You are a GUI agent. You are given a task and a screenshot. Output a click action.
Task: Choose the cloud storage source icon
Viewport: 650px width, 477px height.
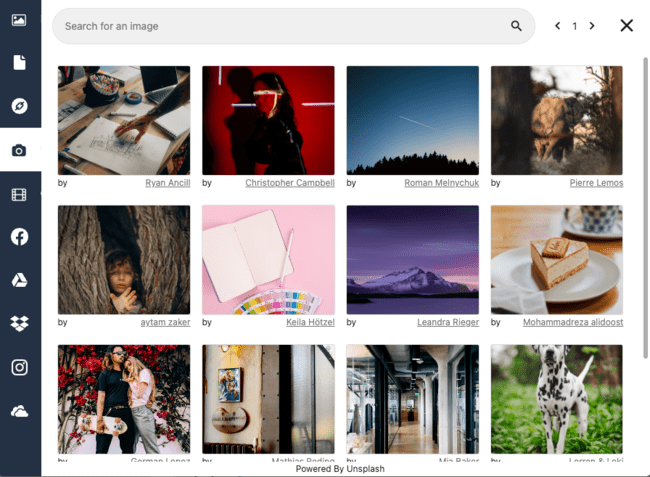pos(19,411)
